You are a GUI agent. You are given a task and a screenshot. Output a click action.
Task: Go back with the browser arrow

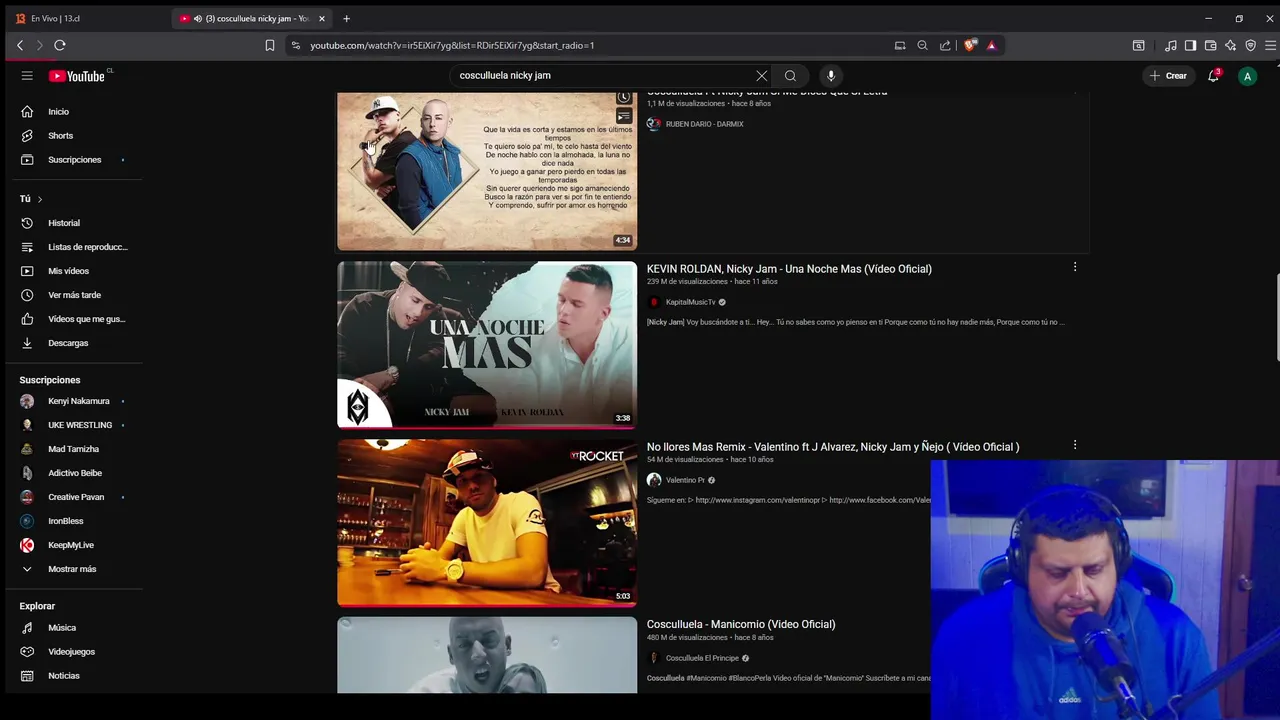[20, 45]
